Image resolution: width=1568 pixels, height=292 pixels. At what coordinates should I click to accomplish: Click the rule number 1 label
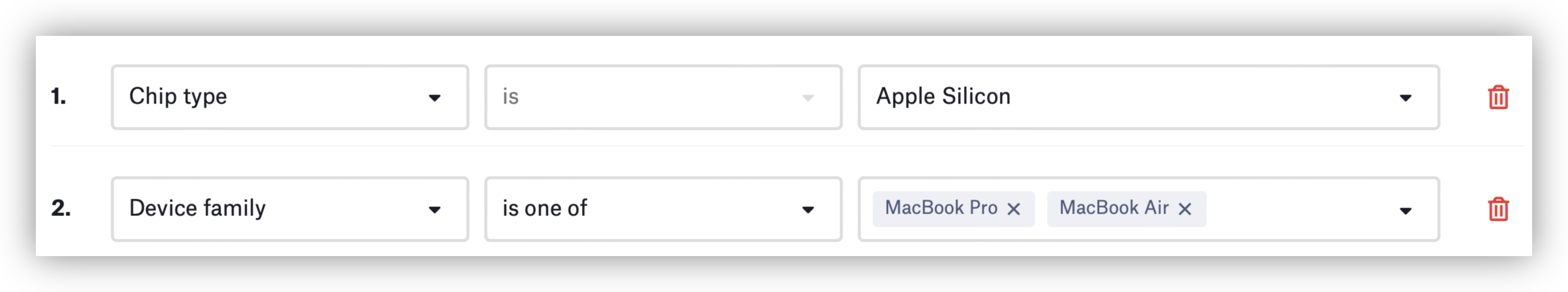[x=59, y=96]
